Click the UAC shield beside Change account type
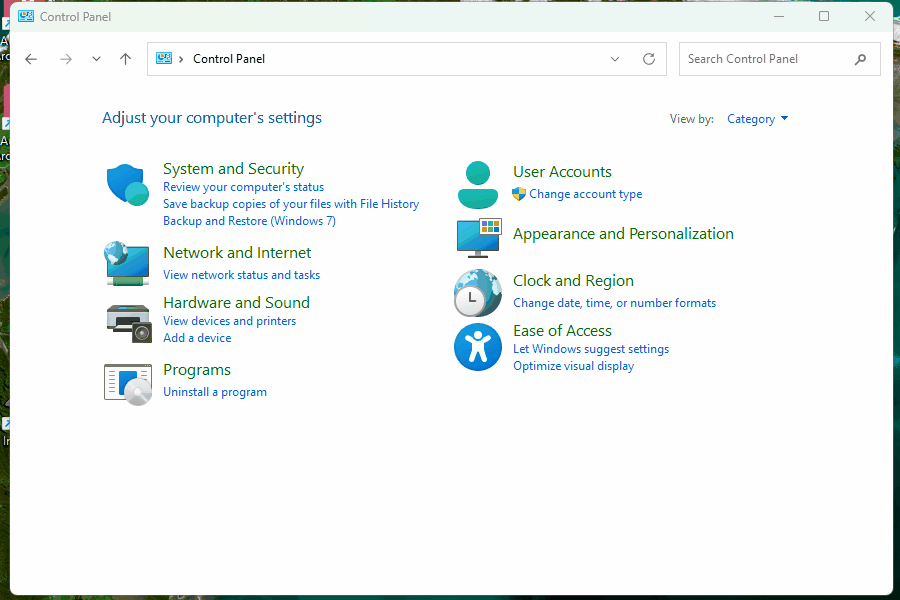900x600 pixels. (519, 194)
